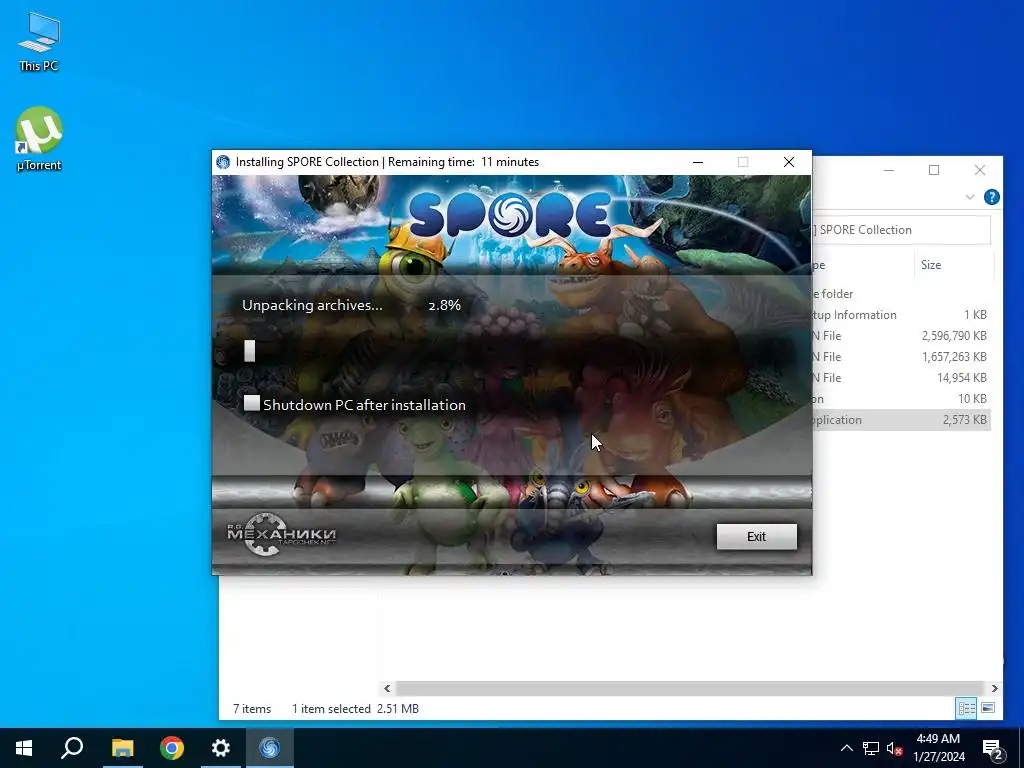Select the 2,596,790 KB file row

pyautogui.click(x=901, y=336)
